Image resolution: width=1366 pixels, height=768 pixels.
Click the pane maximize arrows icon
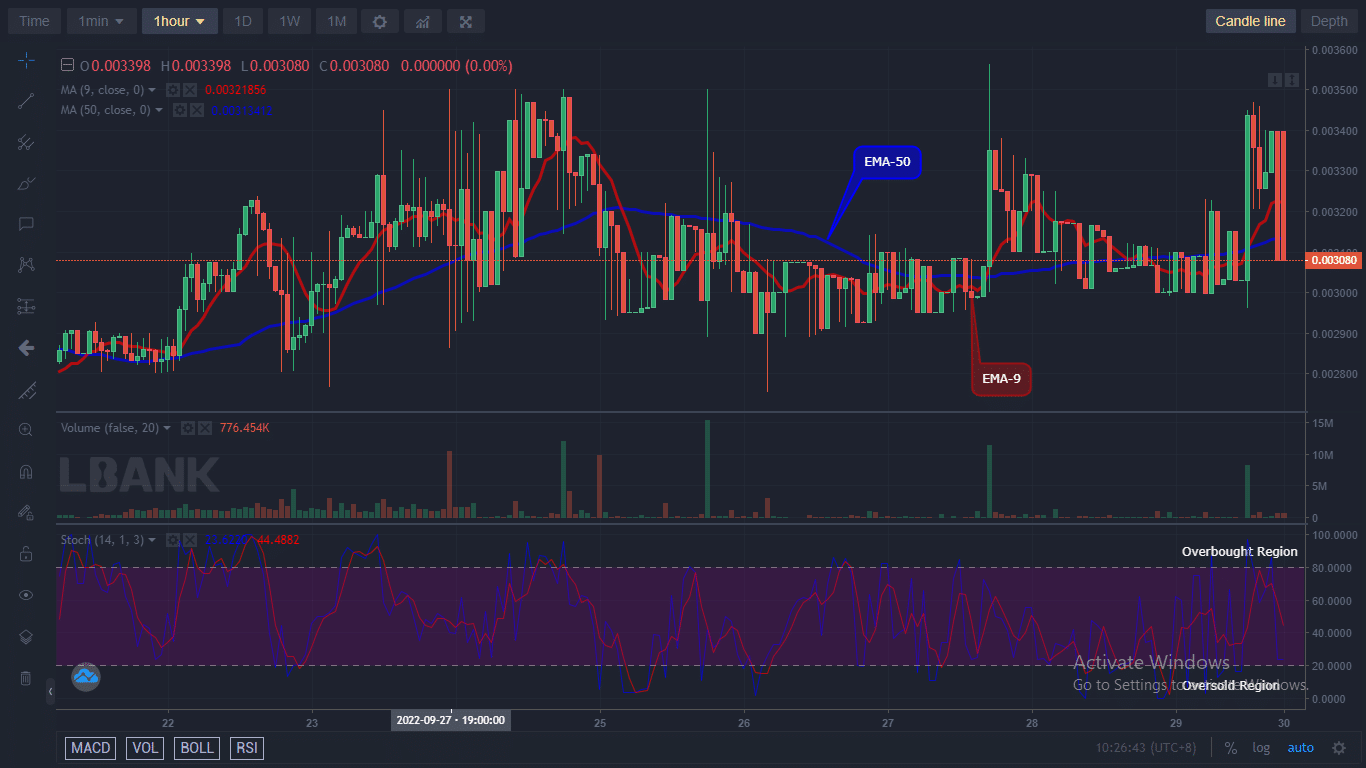pos(1291,79)
